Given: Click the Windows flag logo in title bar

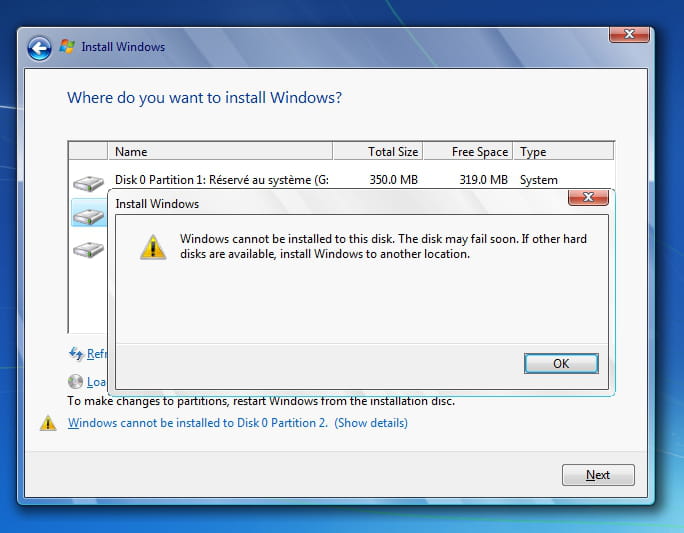Looking at the screenshot, I should [x=67, y=46].
